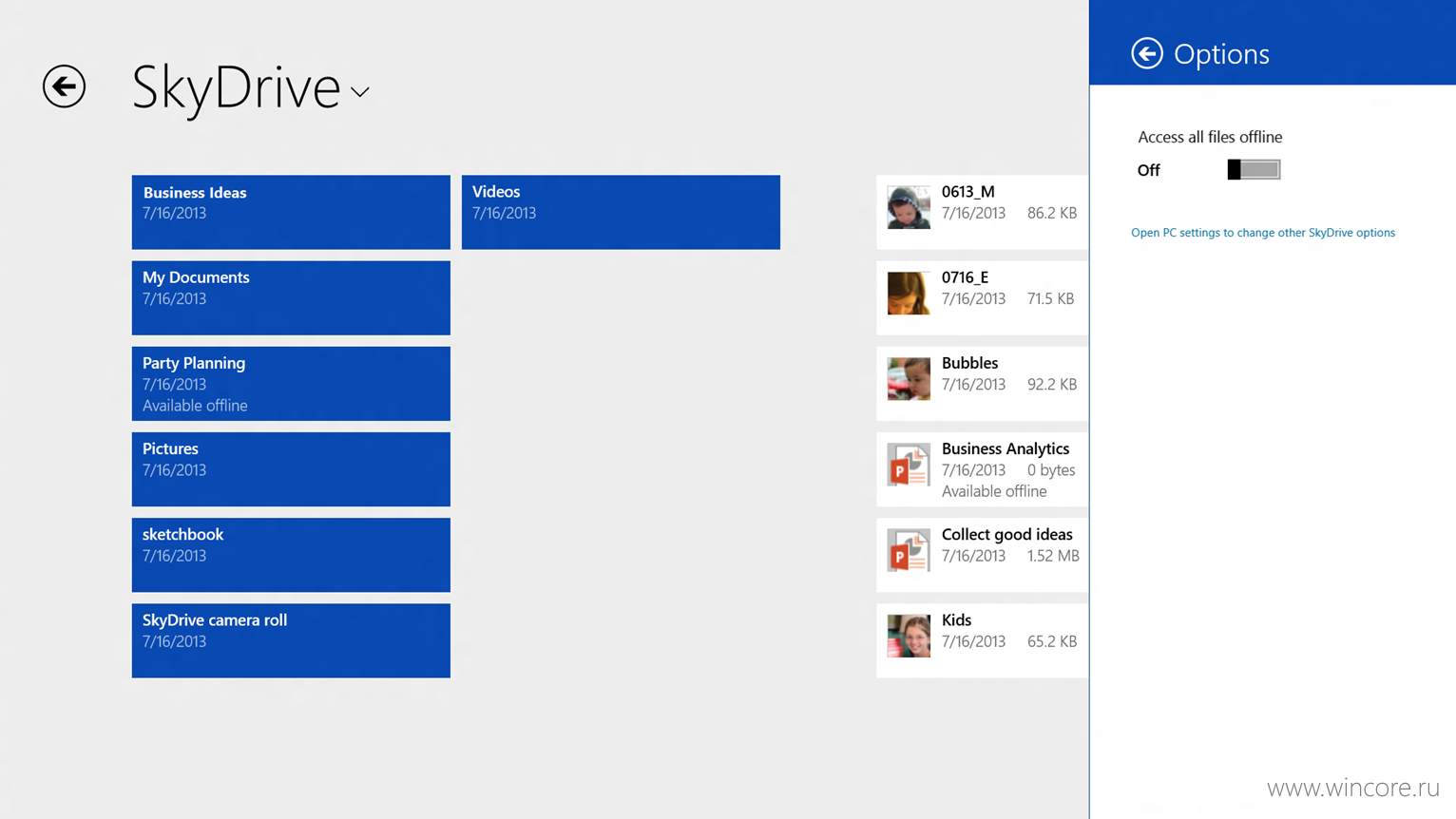Viewport: 1456px width, 819px height.
Task: Click the Bubbles photo thumbnail
Action: pyautogui.click(x=909, y=378)
